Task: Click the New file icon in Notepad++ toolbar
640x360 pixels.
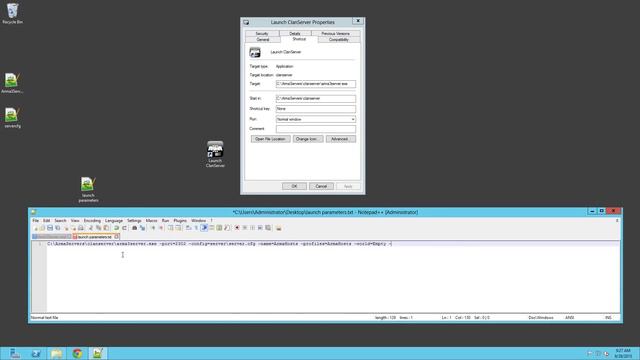Action: point(36,228)
